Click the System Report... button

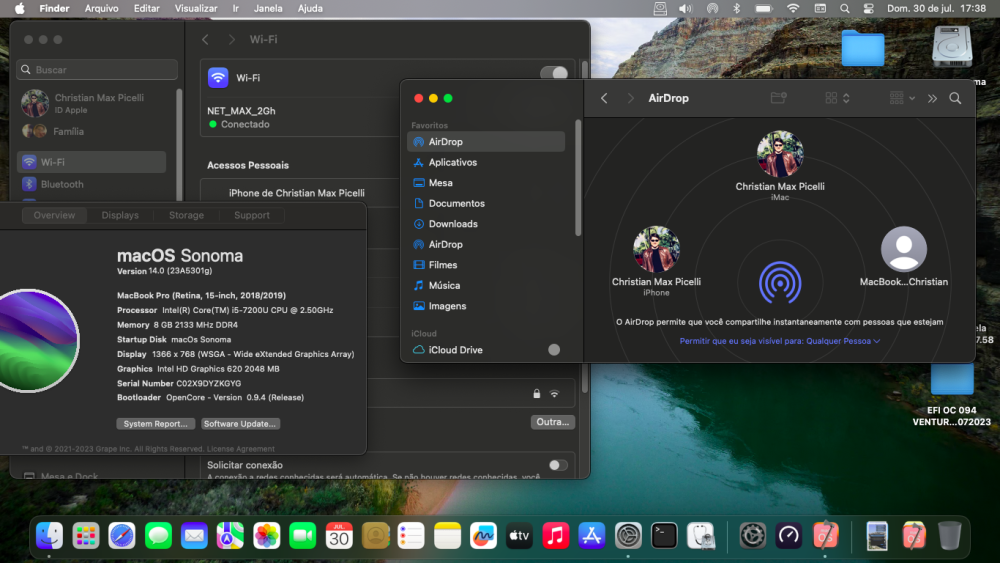[x=156, y=424]
